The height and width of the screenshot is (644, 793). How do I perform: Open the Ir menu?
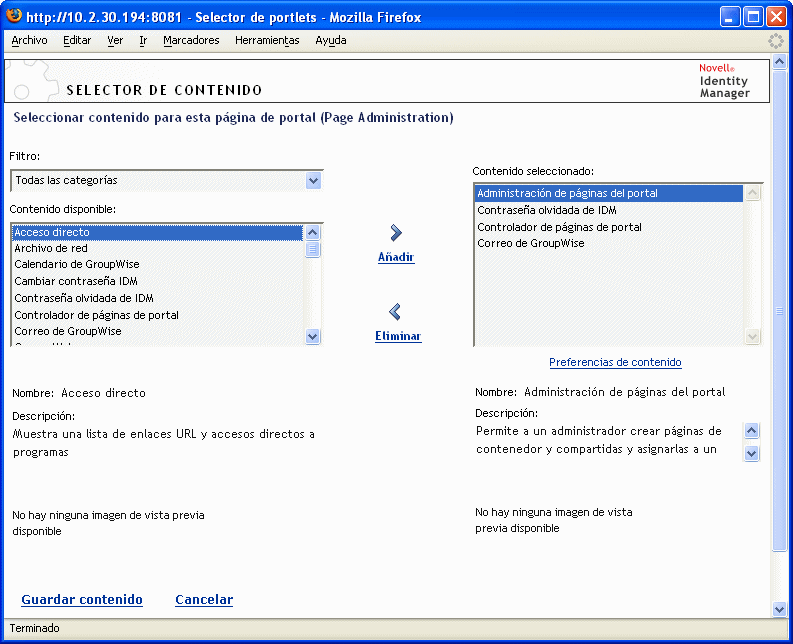(x=143, y=40)
